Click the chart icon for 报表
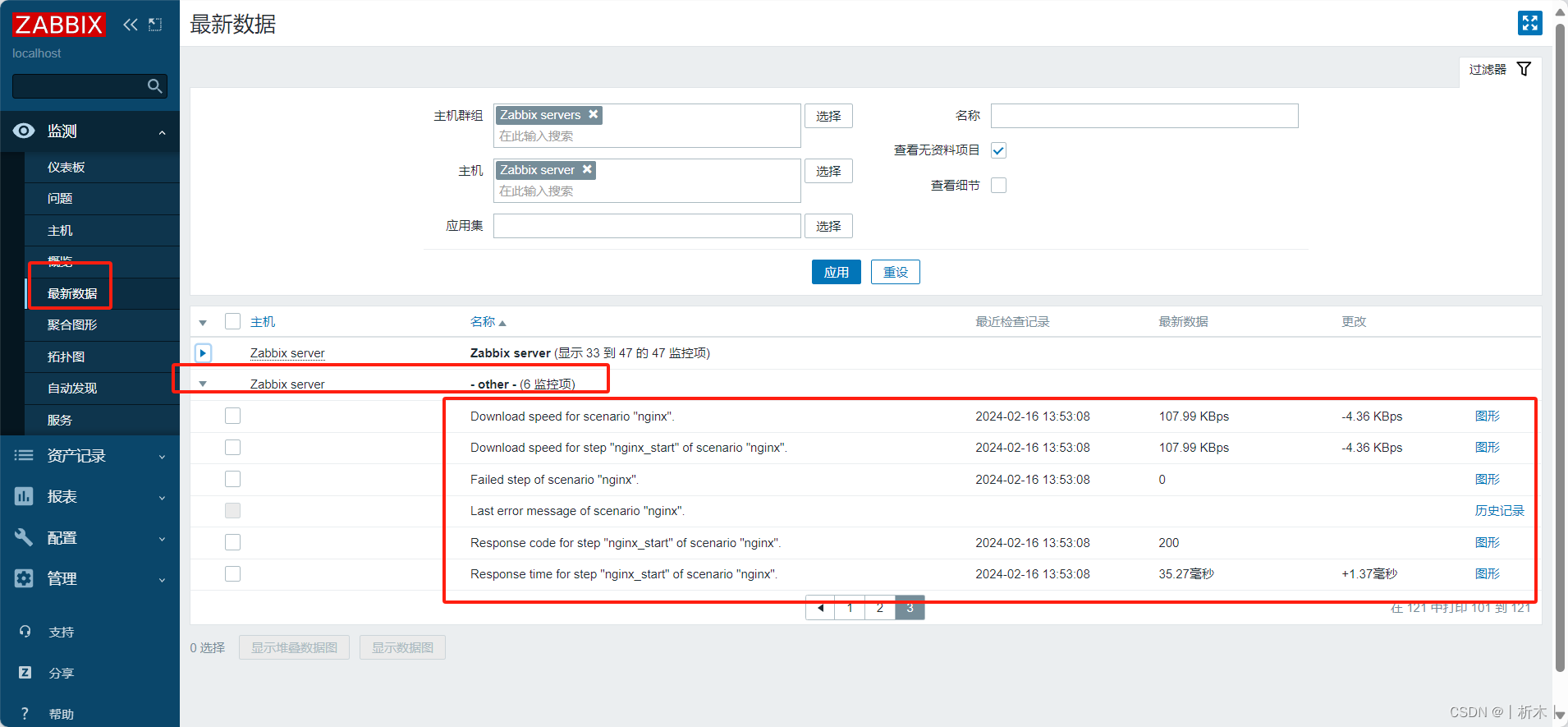 coord(24,496)
